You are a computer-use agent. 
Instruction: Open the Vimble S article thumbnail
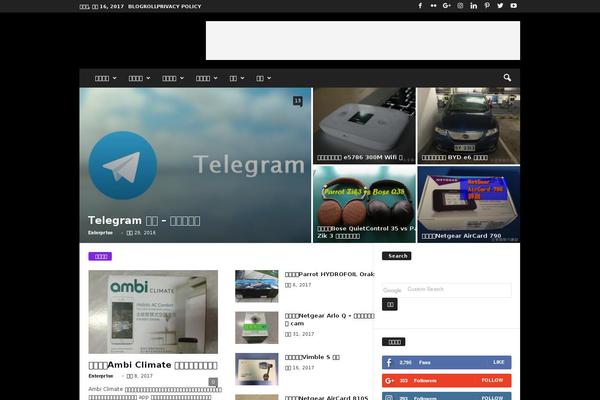click(x=257, y=369)
